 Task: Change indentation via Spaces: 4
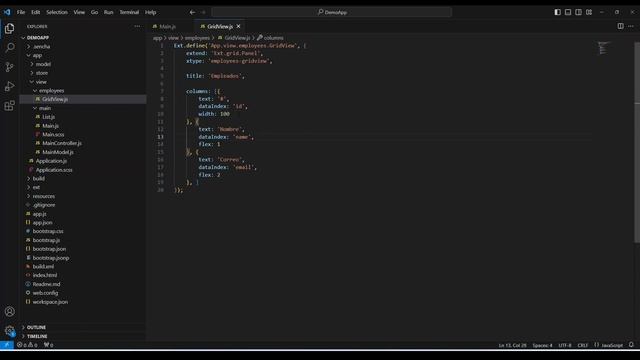(542, 345)
